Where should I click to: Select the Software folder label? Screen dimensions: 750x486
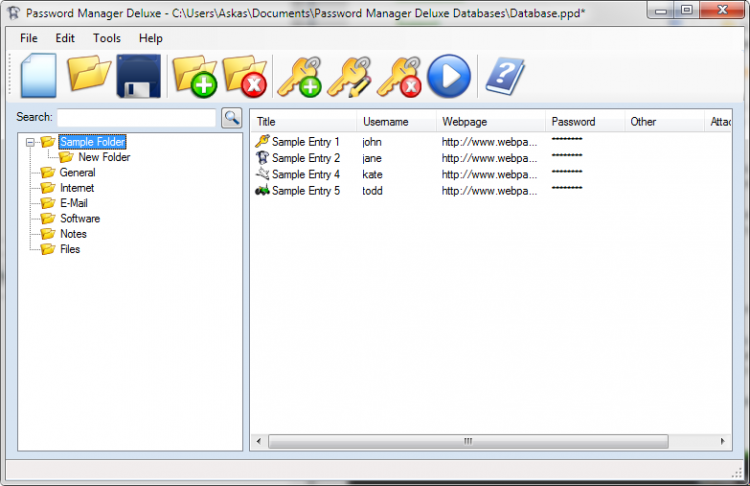(x=80, y=218)
